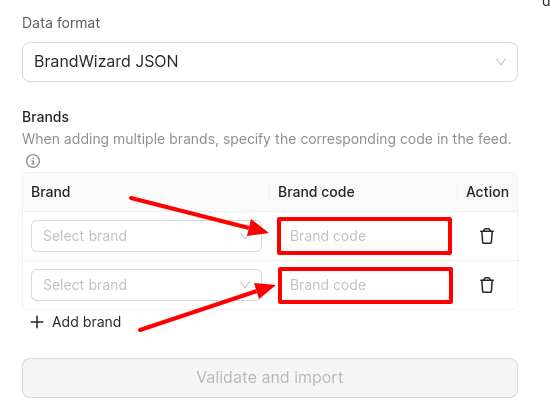
Task: Delete the second brand row via trash icon
Action: tap(487, 285)
